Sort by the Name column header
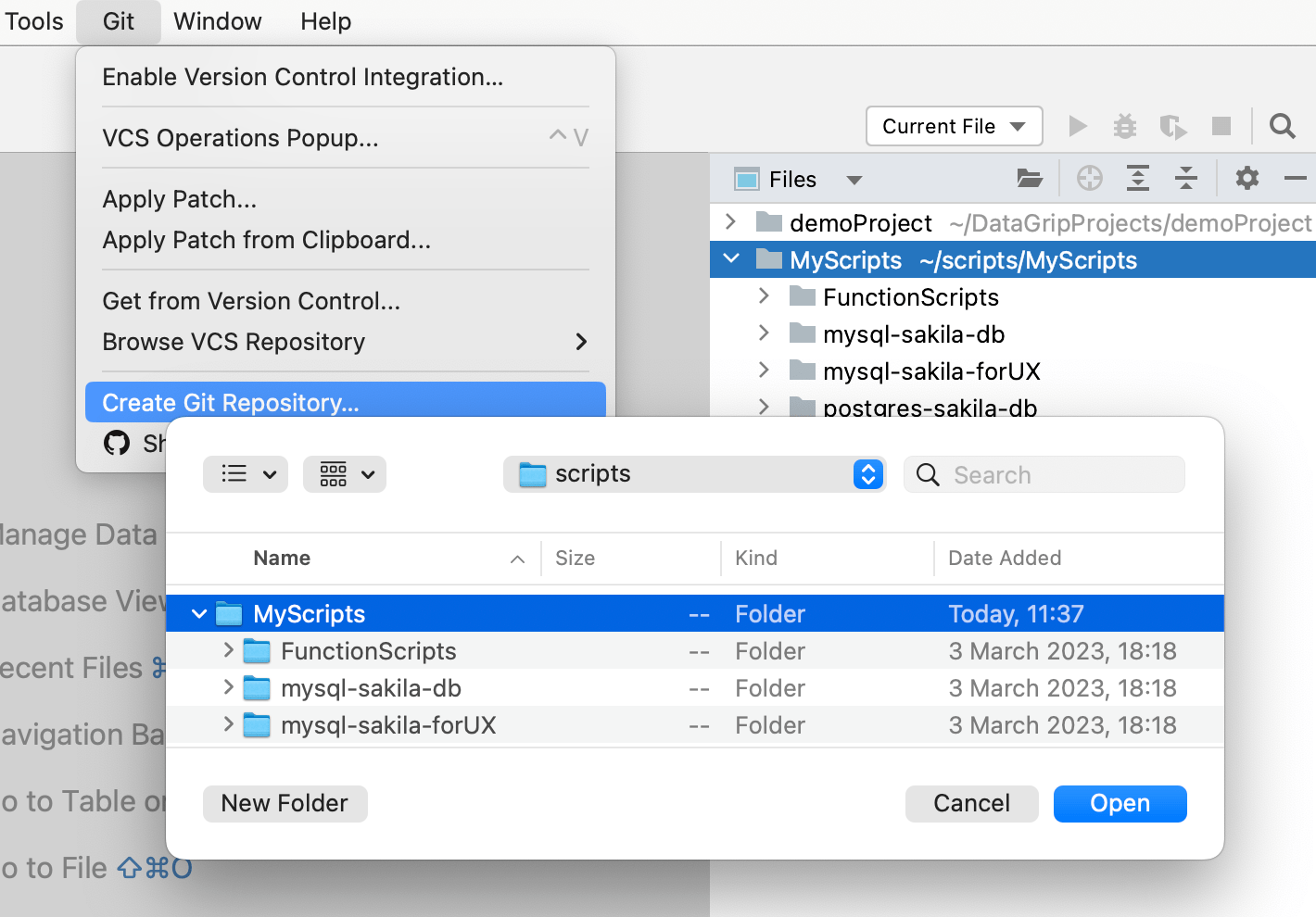 [282, 558]
